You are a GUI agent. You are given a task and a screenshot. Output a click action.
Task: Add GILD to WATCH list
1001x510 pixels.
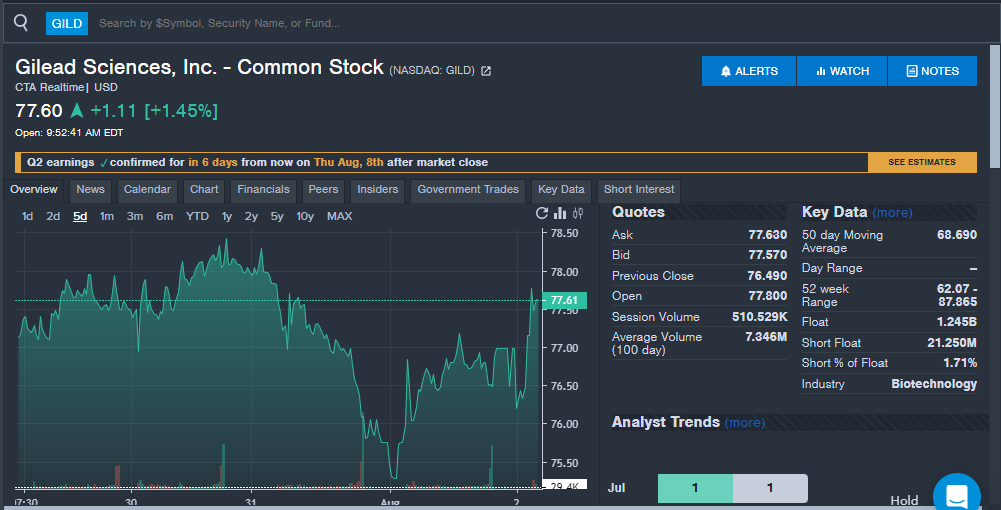[842, 71]
